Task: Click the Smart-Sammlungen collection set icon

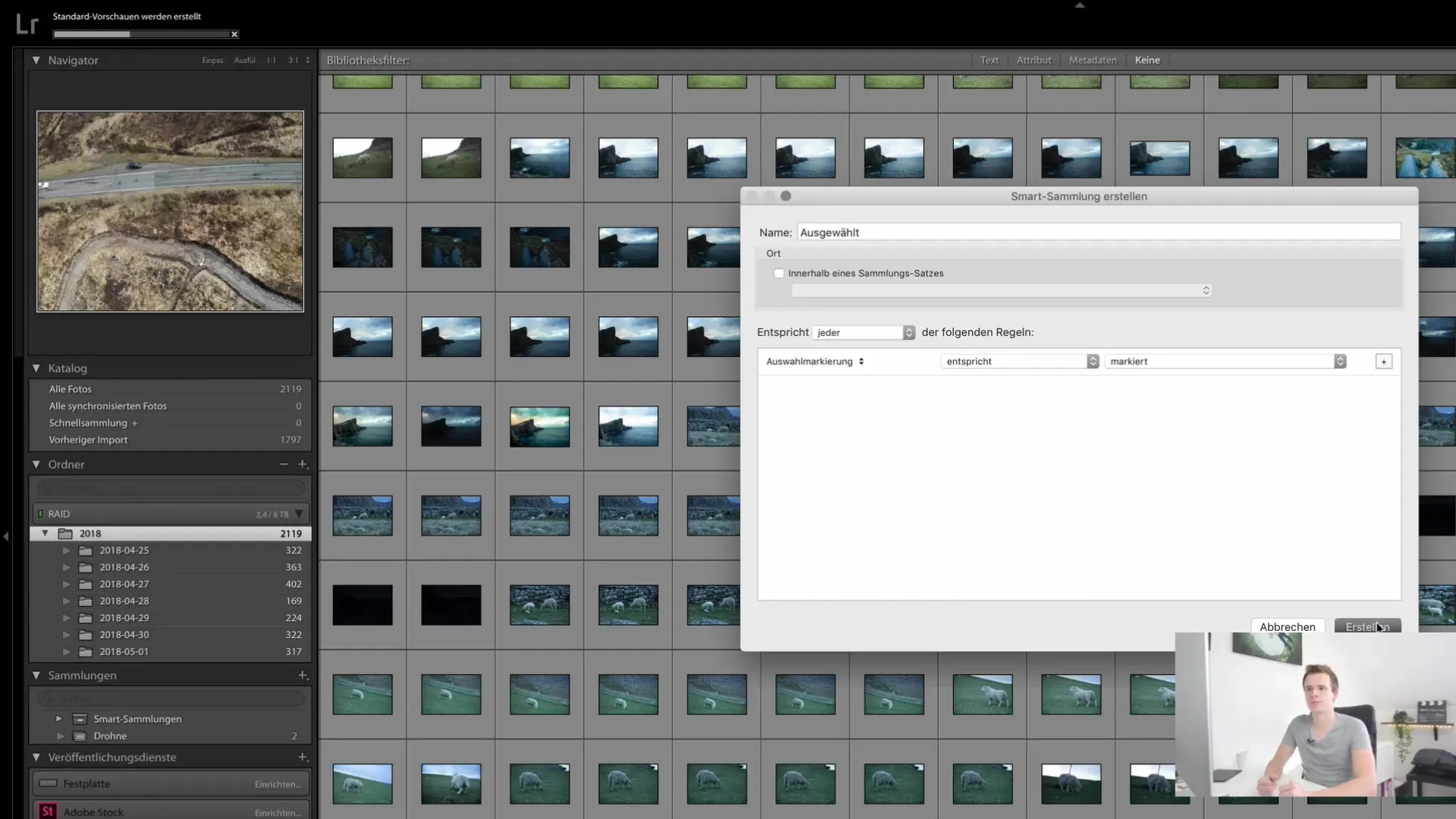Action: [x=80, y=719]
